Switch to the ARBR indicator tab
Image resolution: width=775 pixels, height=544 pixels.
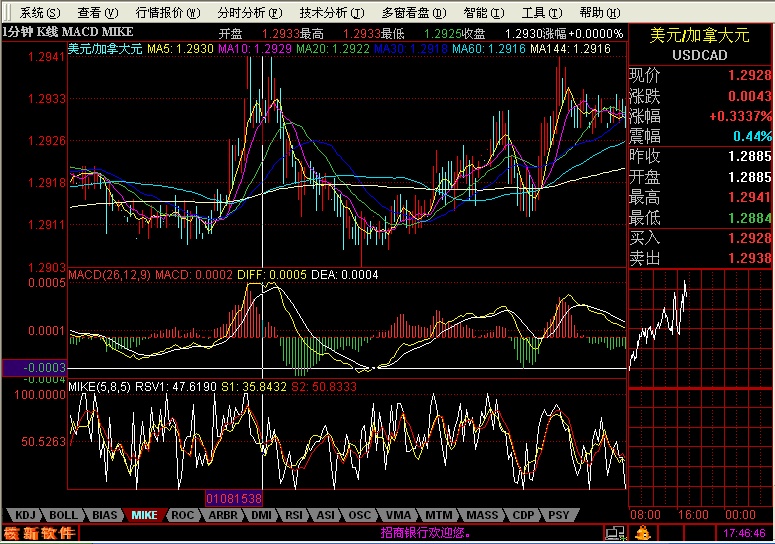tap(223, 515)
